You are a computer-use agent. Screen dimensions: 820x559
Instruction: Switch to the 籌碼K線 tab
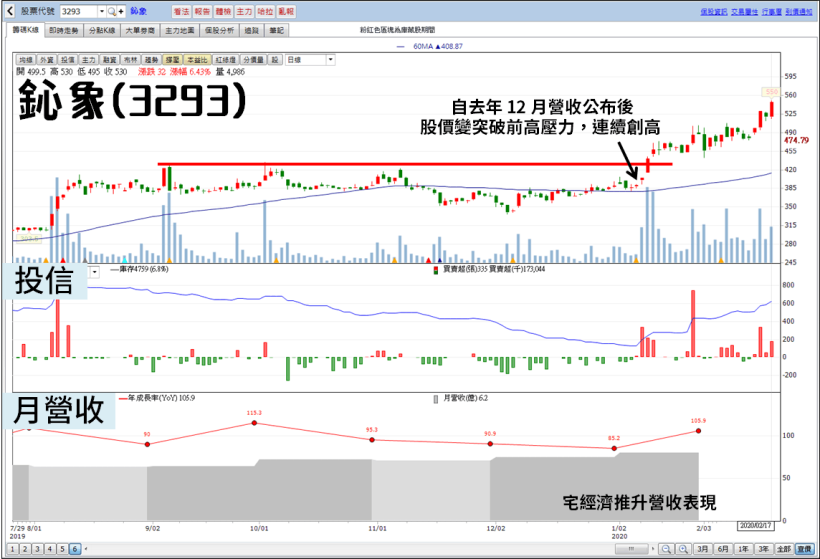tap(26, 30)
